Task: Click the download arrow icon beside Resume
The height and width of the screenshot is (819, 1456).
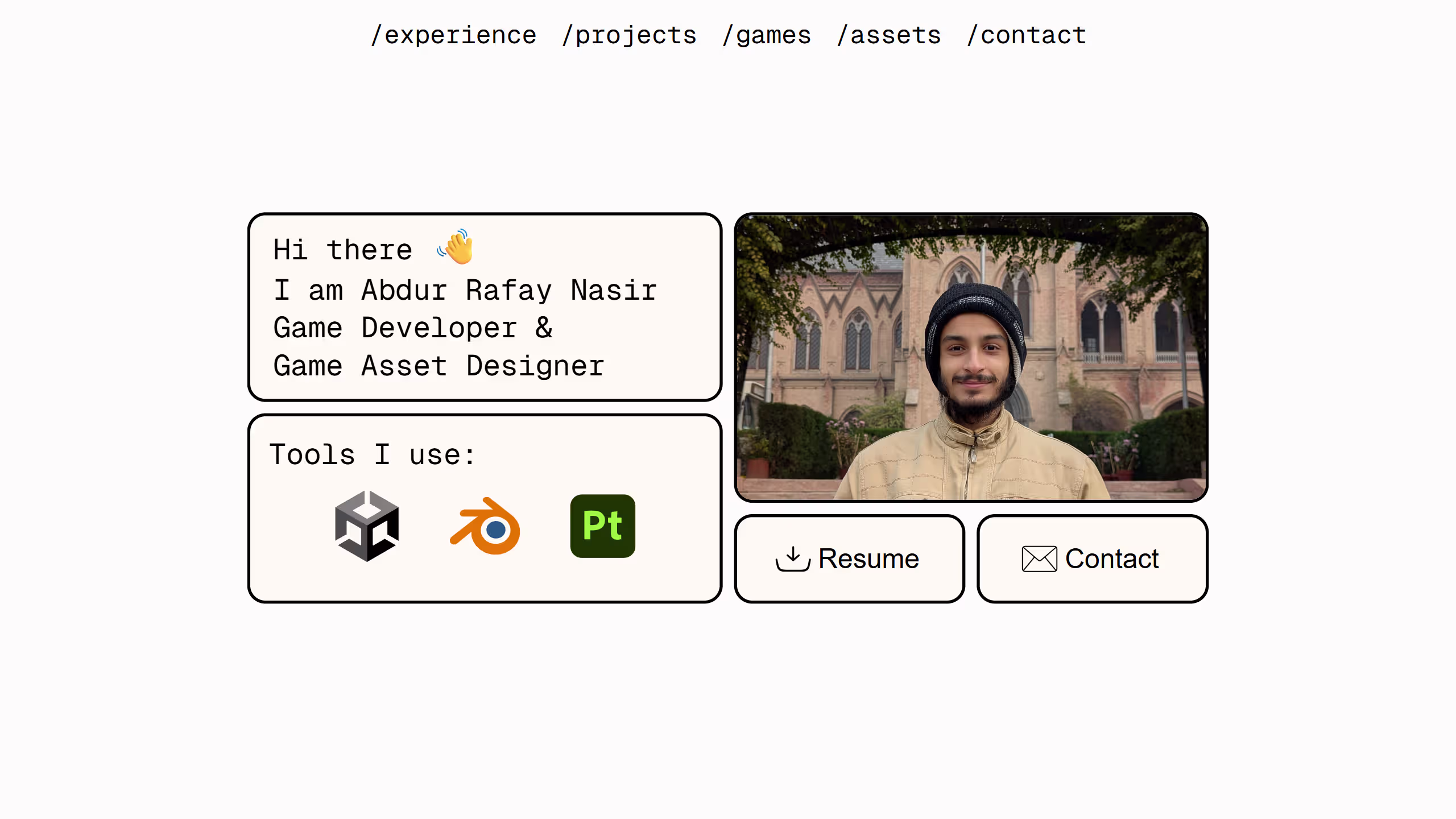Action: tap(793, 559)
